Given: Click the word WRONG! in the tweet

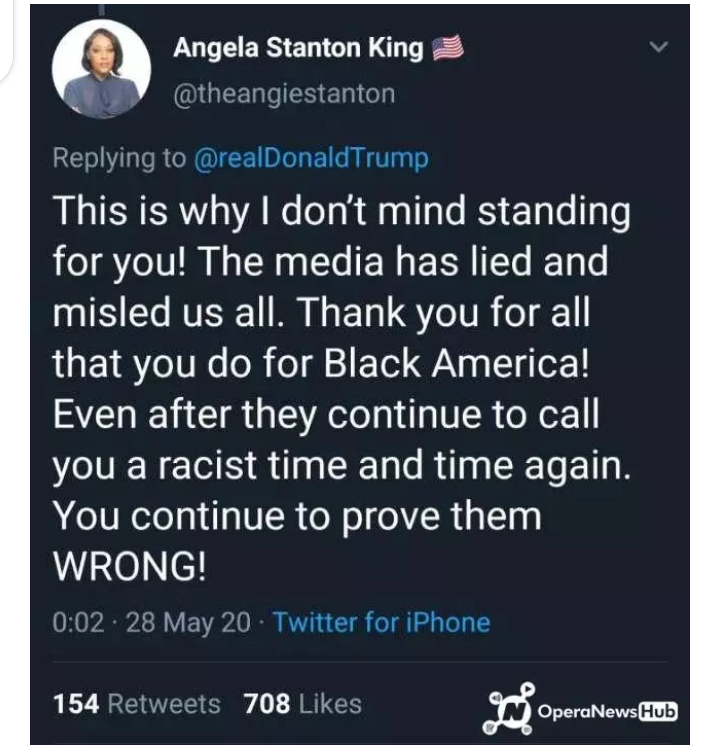Looking at the screenshot, I should 129,566.
